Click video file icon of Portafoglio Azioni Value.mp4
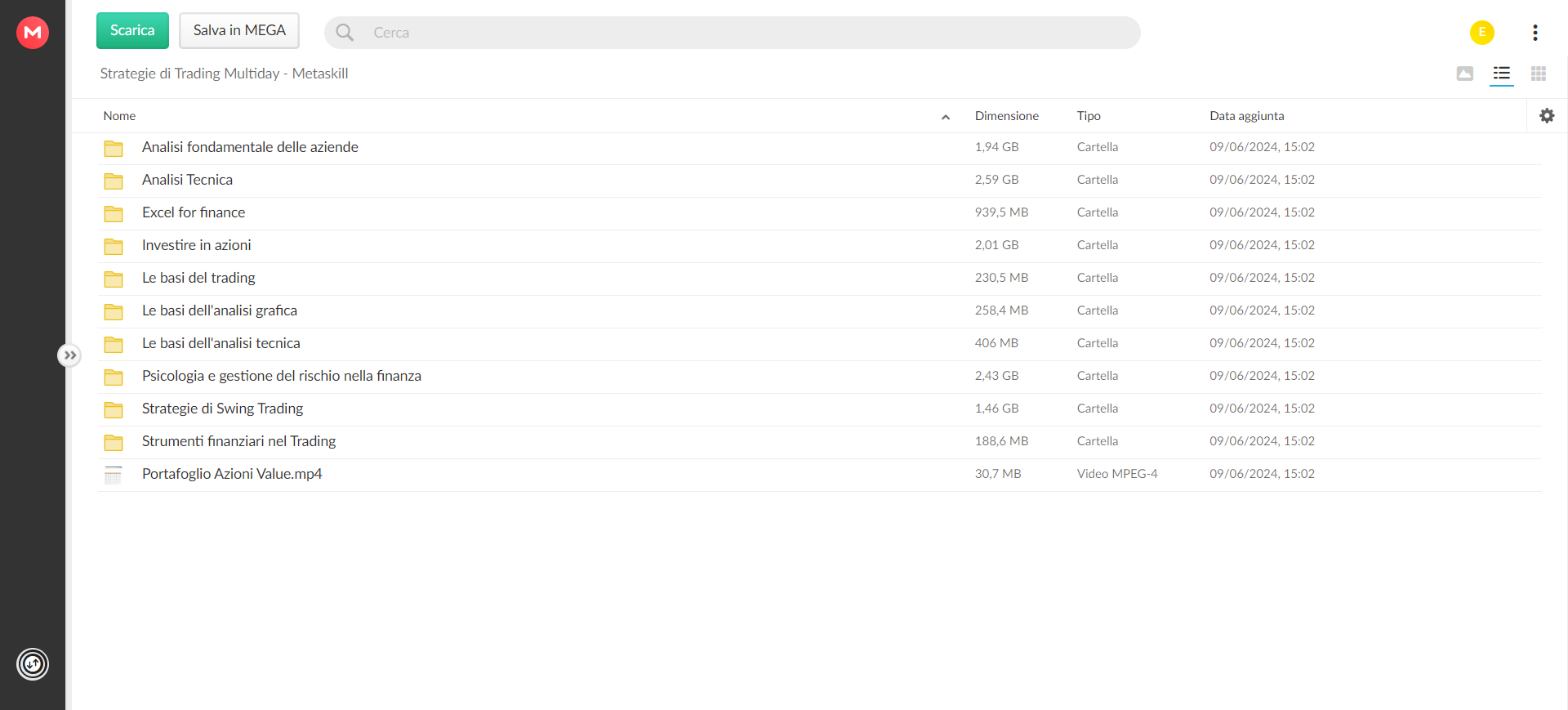Viewport: 1568px width, 710px height. tap(114, 475)
